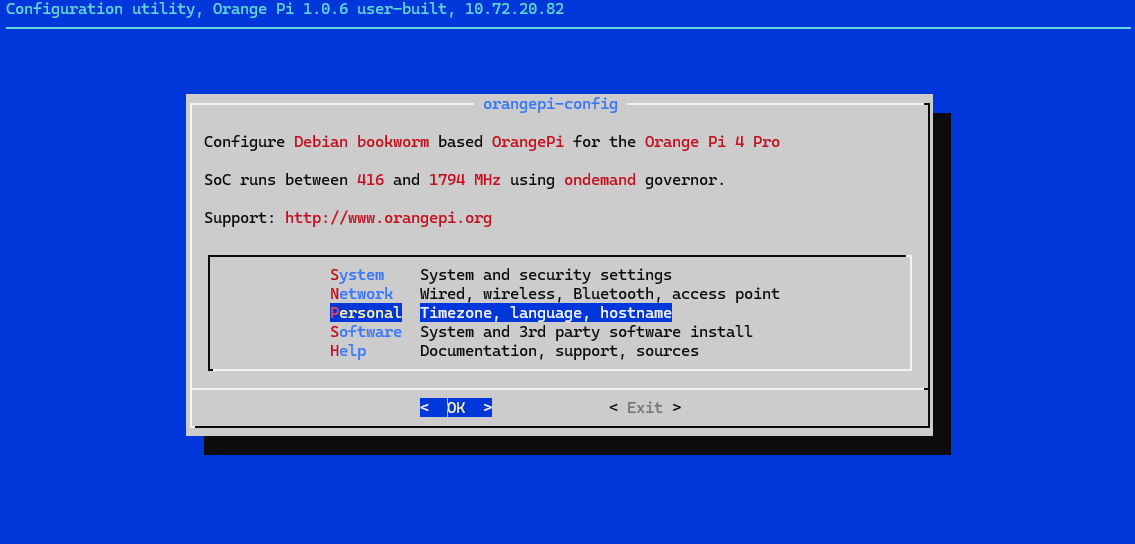Click "System and 3rd party software install" text
This screenshot has height=544, width=1135.
[x=586, y=331]
